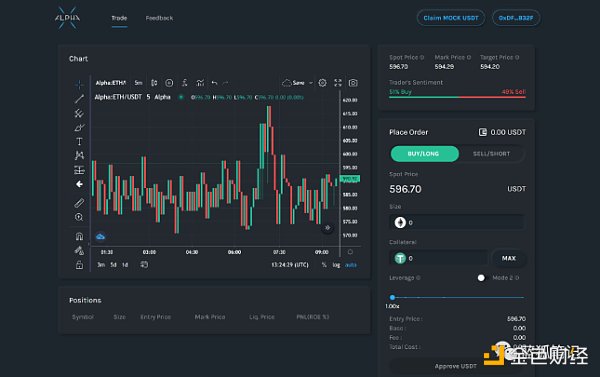Select the ruler measure tool

point(79,203)
